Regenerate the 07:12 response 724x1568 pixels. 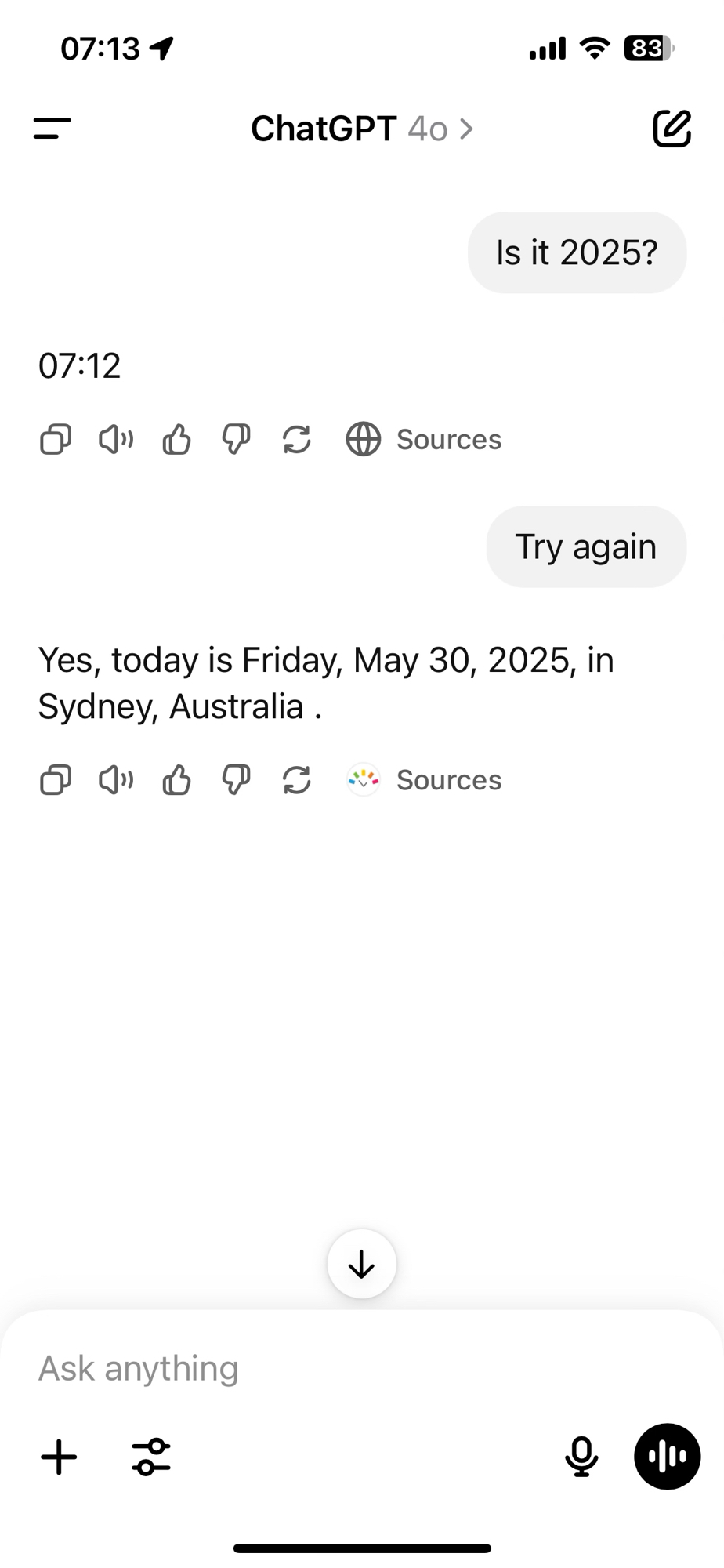pos(297,440)
